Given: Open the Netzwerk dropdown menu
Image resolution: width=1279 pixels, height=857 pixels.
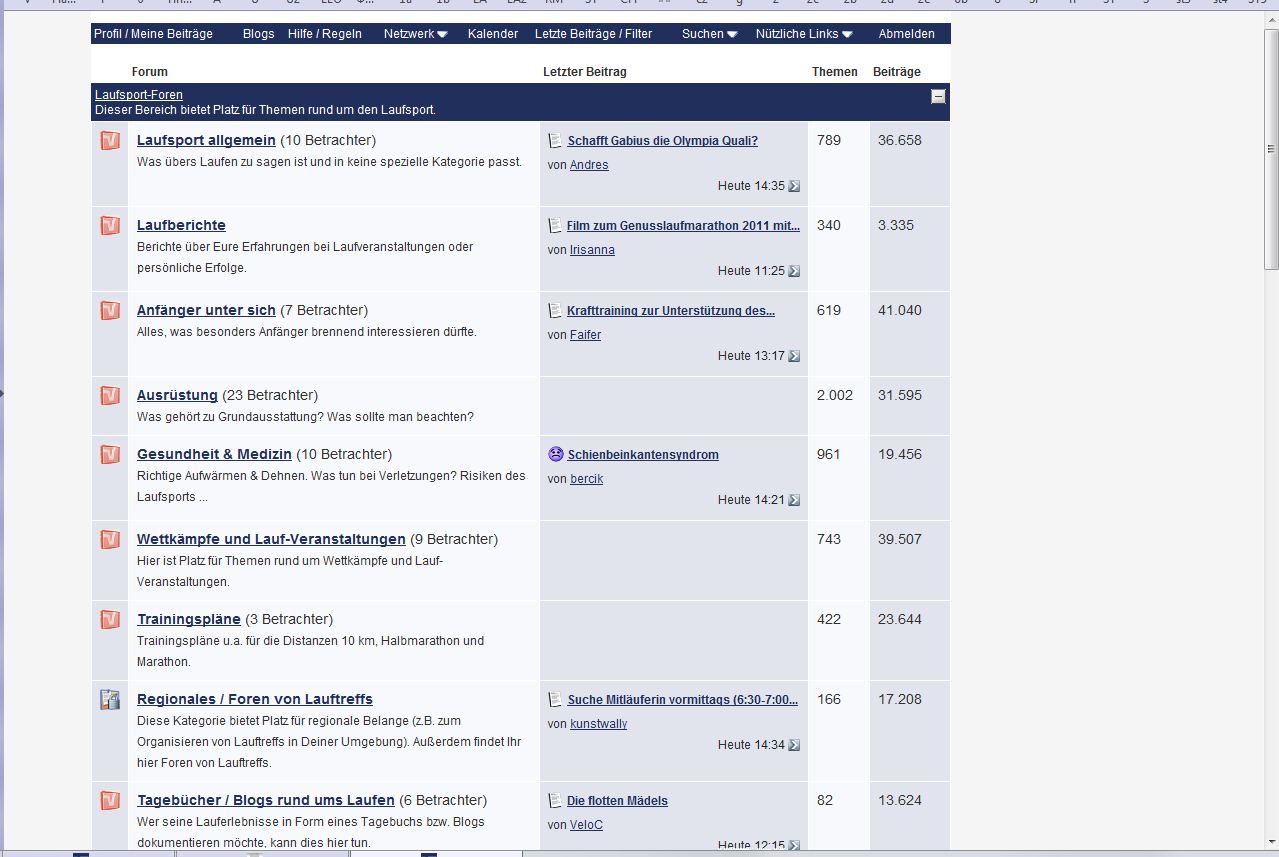Looking at the screenshot, I should (x=415, y=34).
